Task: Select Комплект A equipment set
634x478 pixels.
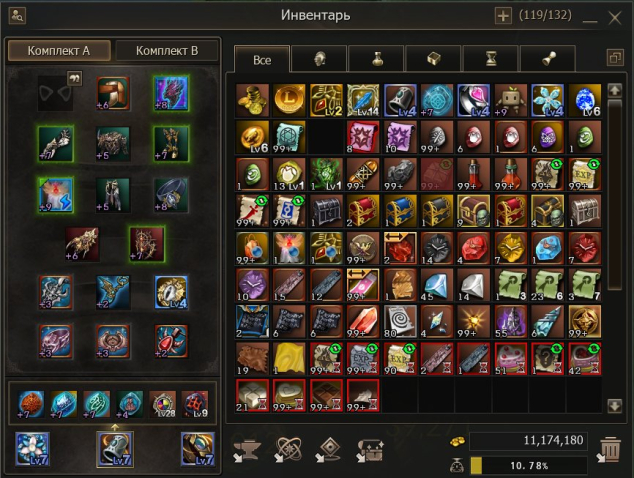Action: 59,51
